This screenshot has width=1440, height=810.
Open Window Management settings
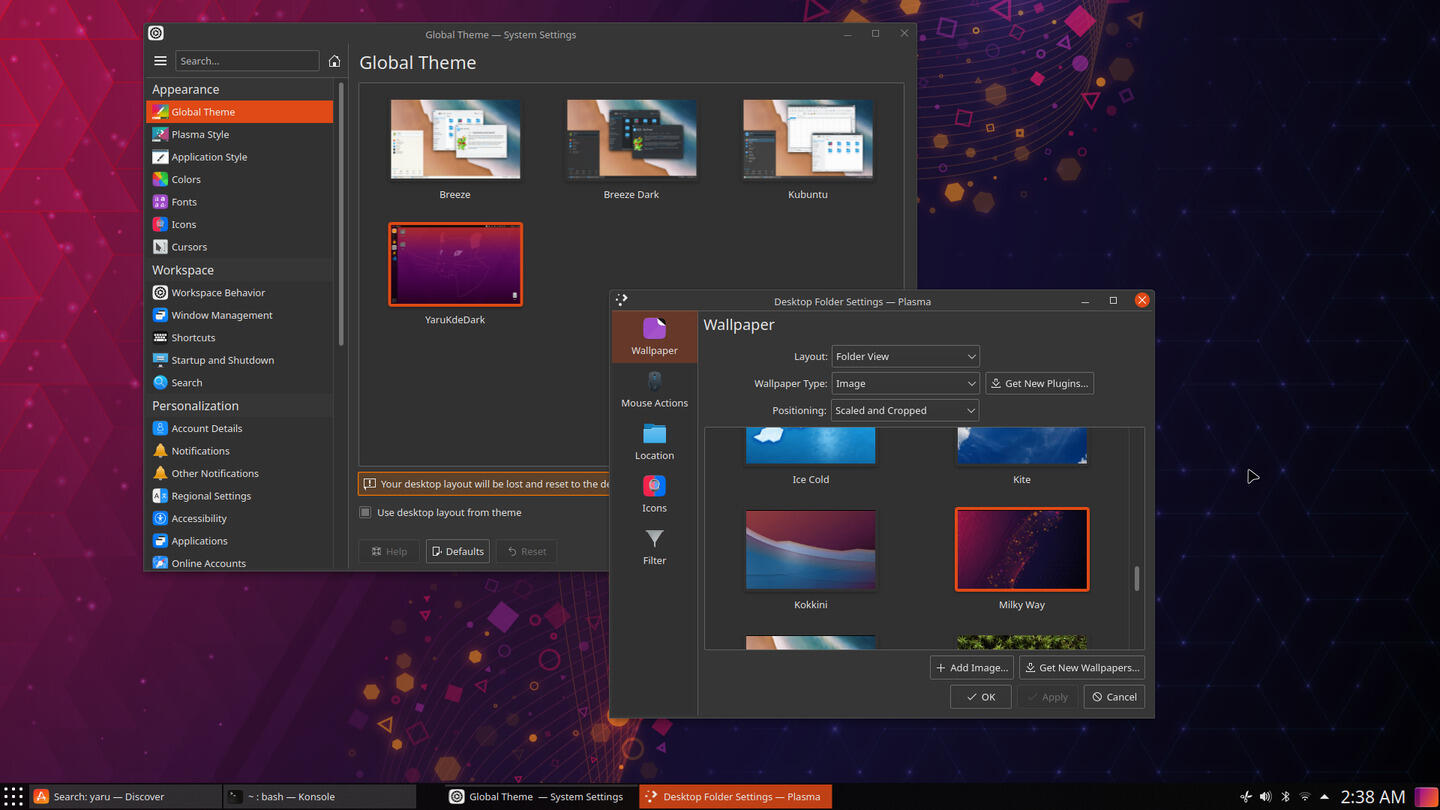(239, 315)
